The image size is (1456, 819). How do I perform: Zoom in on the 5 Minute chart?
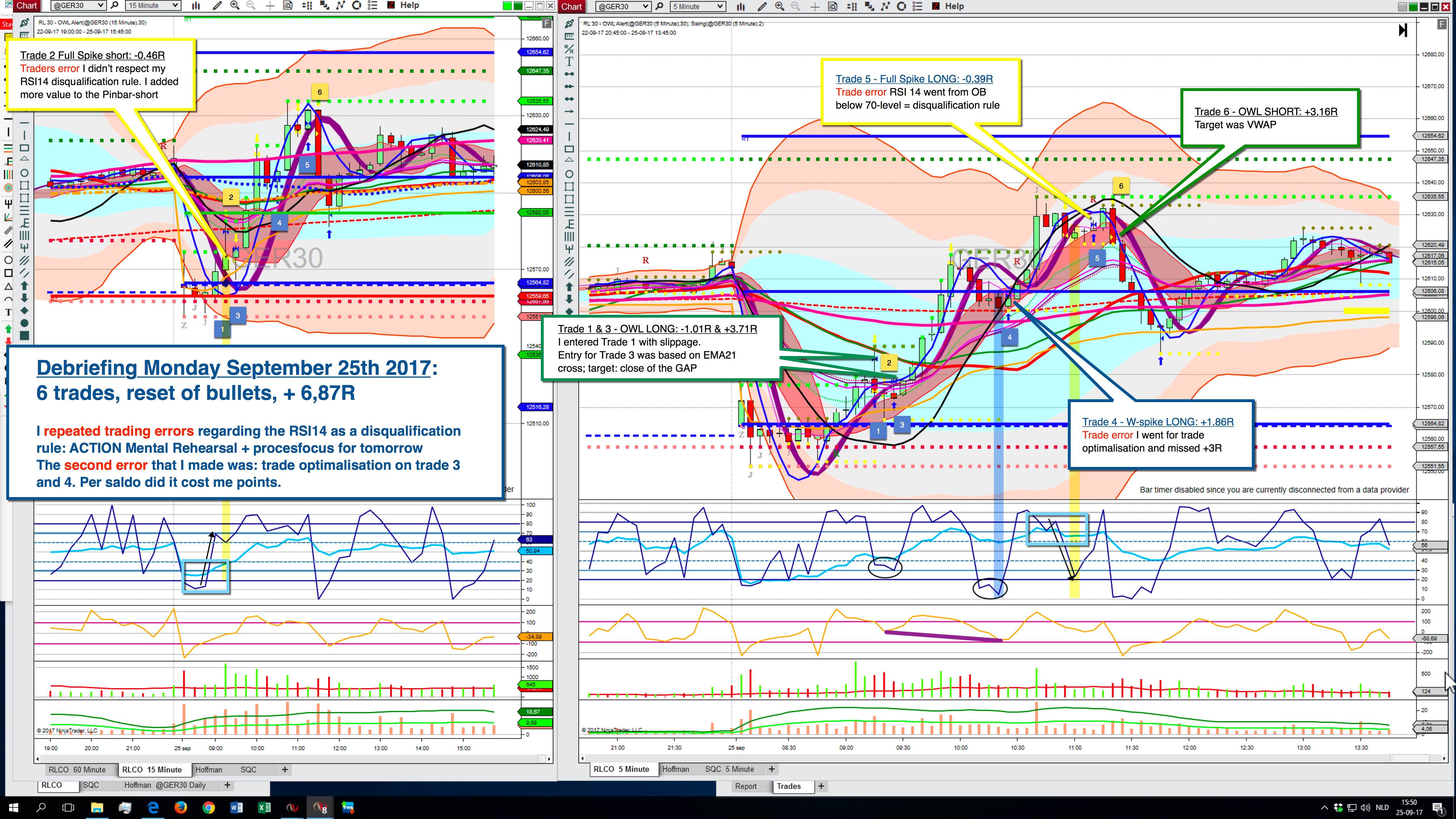(779, 6)
